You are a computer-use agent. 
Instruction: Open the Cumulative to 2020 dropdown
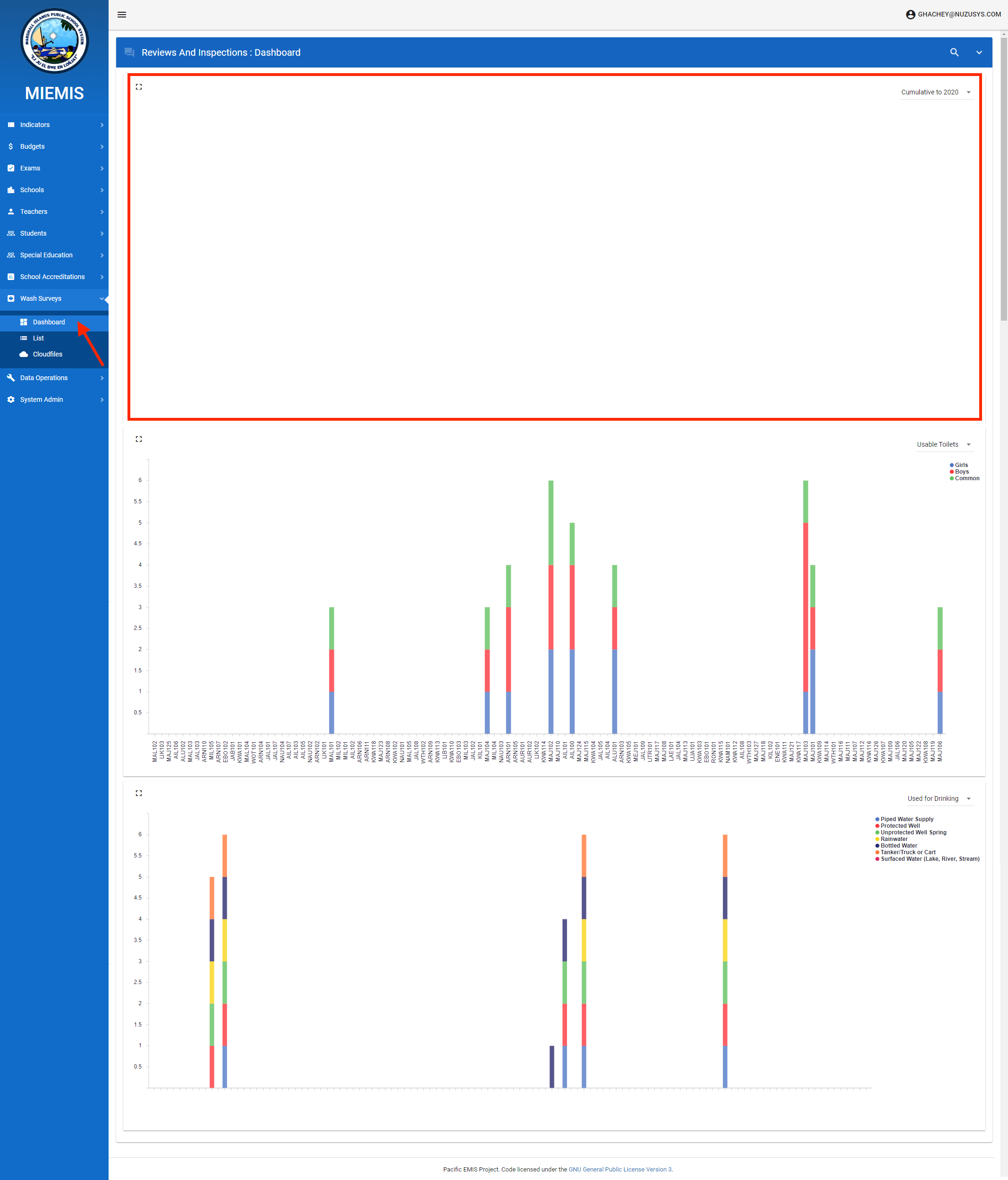click(936, 92)
